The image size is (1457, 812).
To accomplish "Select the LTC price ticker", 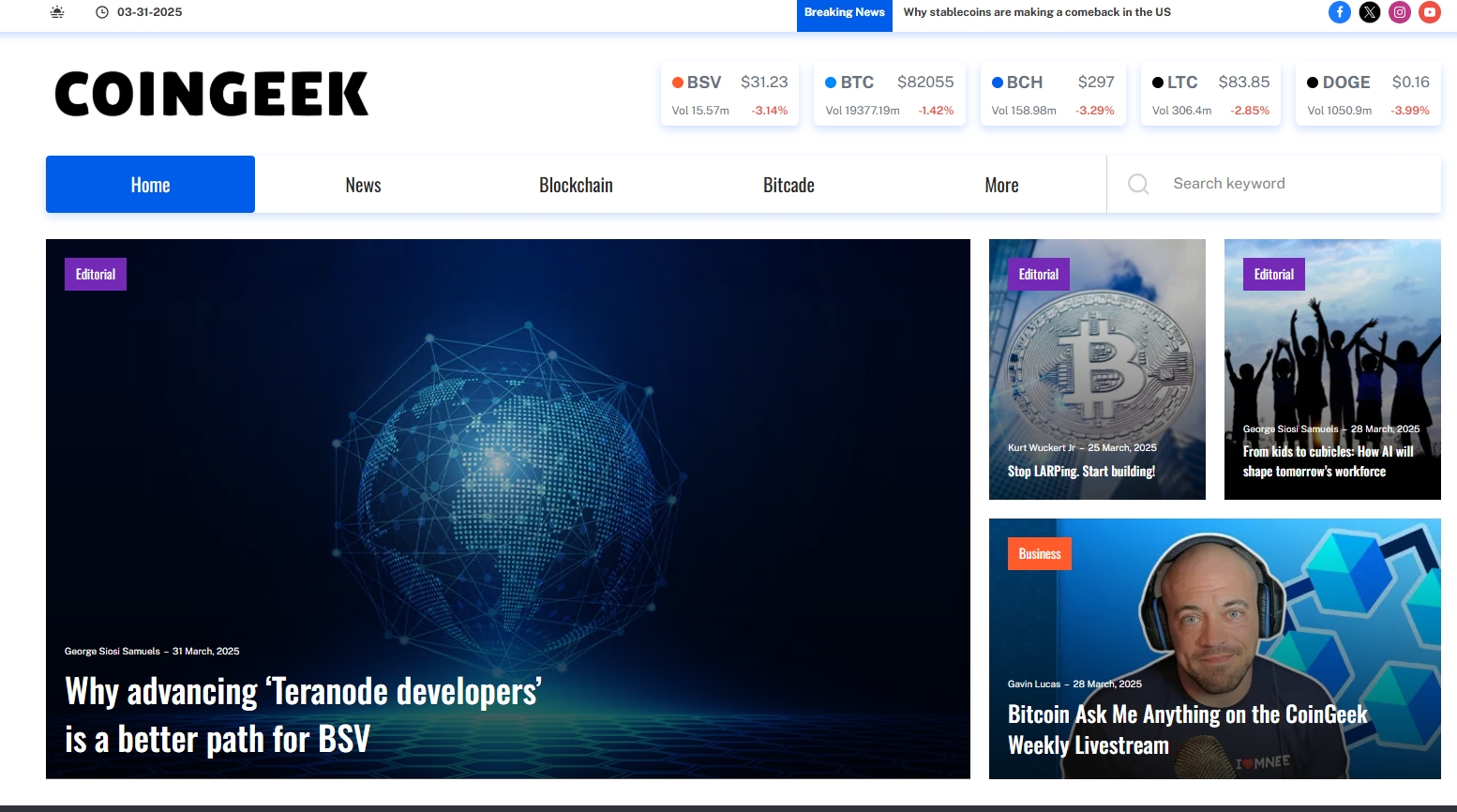I will 1210,93.
